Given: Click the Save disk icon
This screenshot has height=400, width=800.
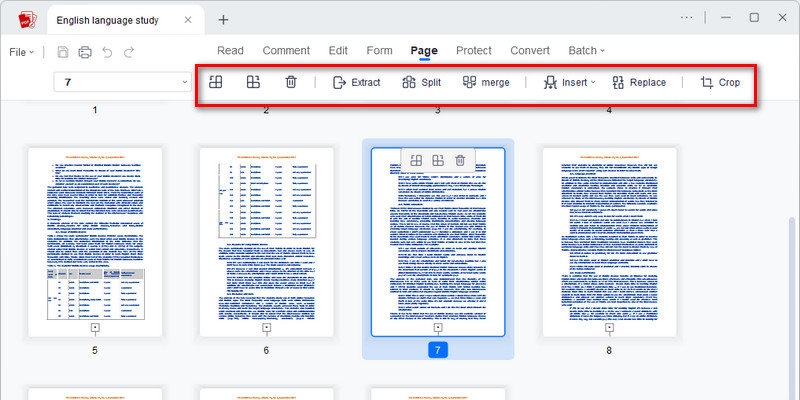Looking at the screenshot, I should (63, 52).
